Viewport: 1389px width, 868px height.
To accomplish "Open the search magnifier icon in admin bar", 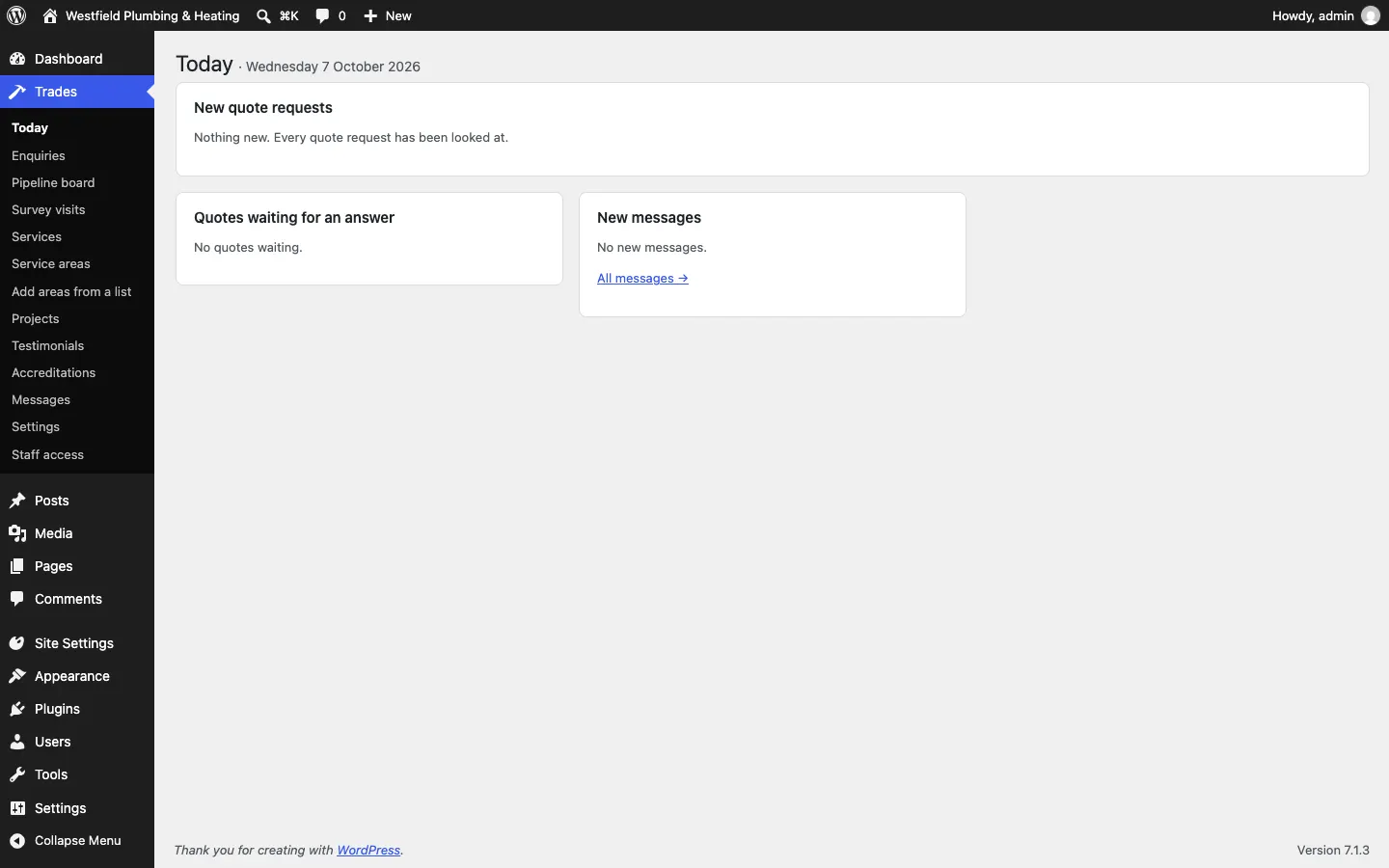I will tap(263, 15).
